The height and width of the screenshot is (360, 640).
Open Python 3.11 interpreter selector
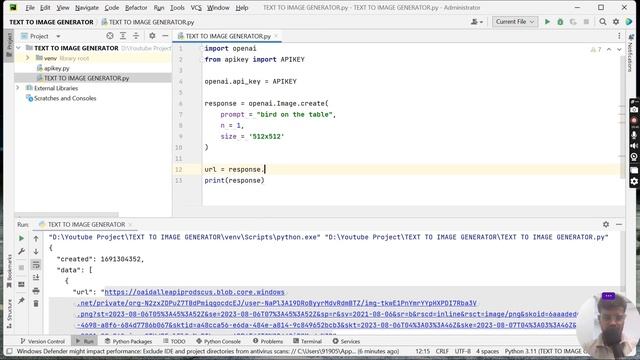(543, 351)
